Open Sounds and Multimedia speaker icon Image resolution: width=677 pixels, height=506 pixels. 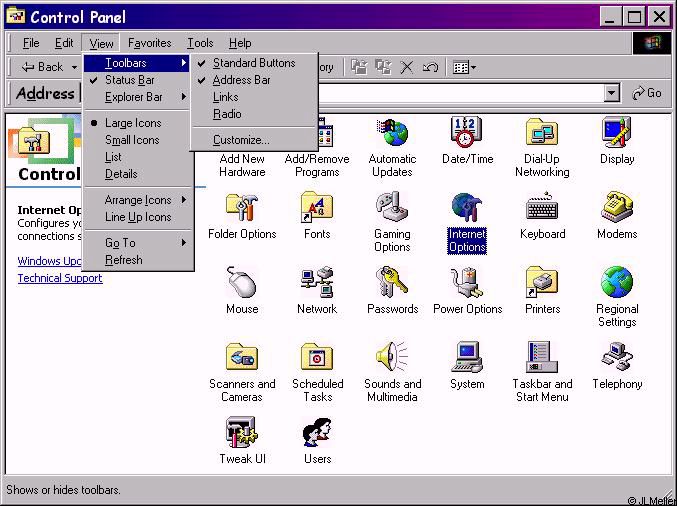[x=392, y=372]
